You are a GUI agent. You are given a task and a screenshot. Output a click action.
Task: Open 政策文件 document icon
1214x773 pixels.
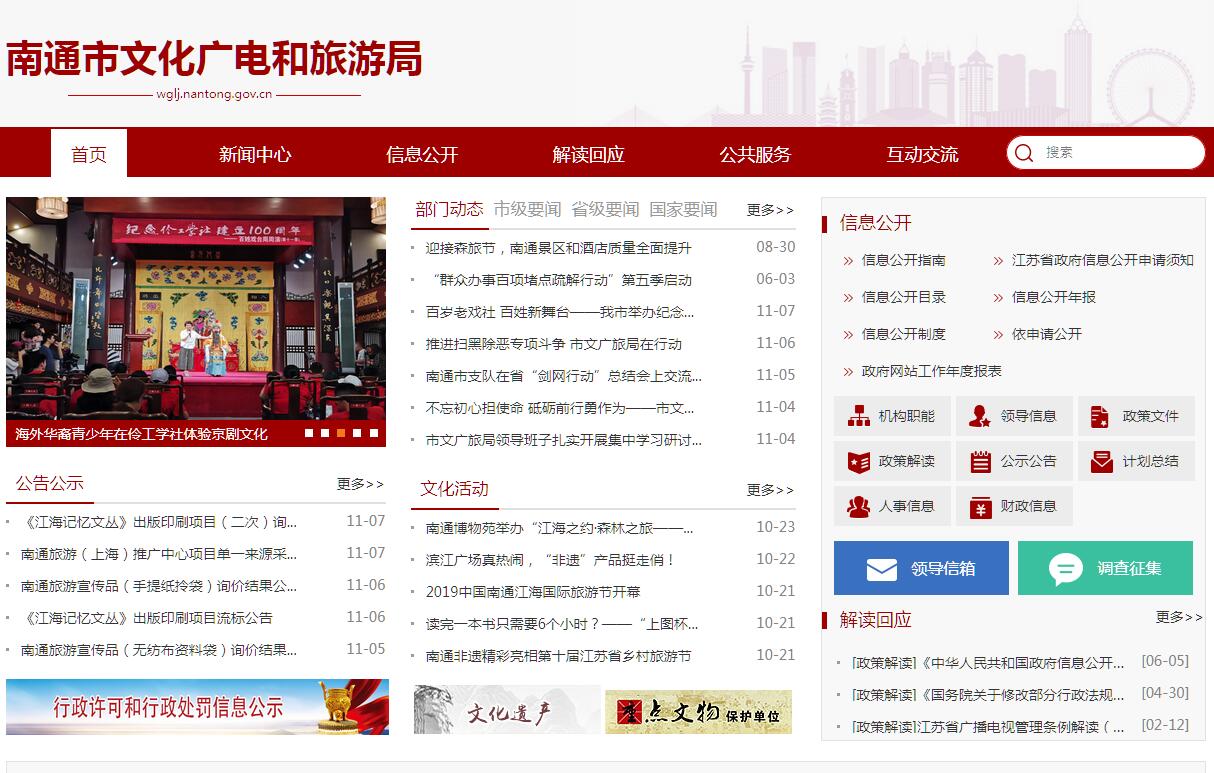pyautogui.click(x=1100, y=416)
